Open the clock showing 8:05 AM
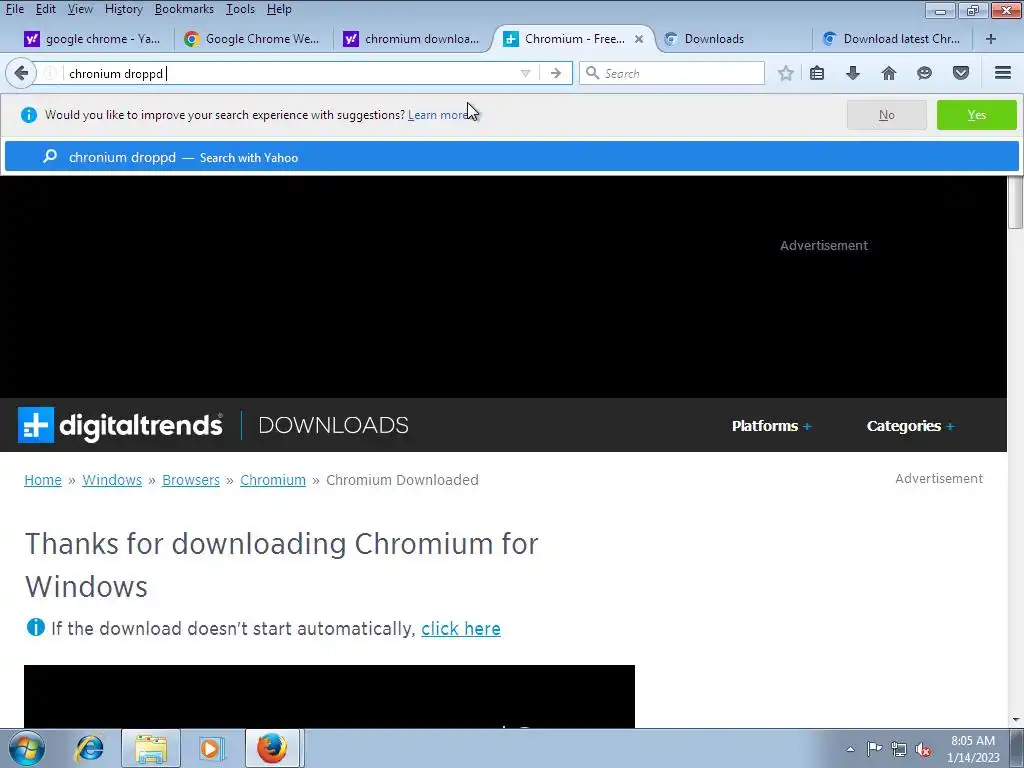 [x=973, y=749]
